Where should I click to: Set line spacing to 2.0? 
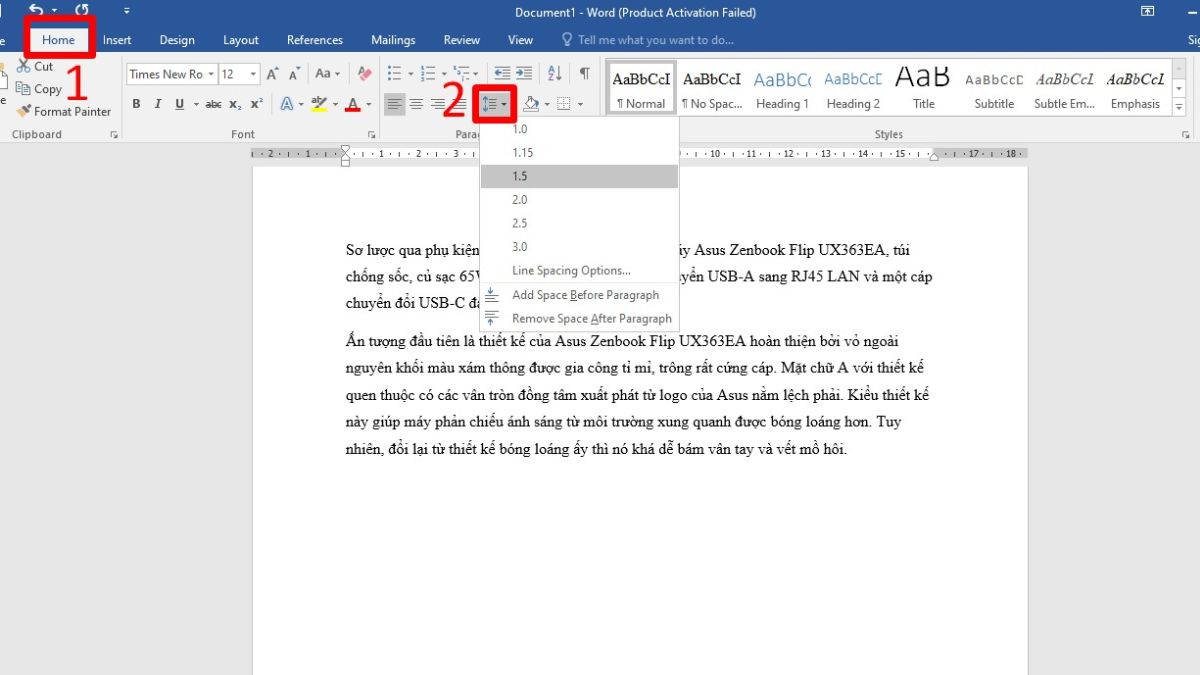coord(579,200)
